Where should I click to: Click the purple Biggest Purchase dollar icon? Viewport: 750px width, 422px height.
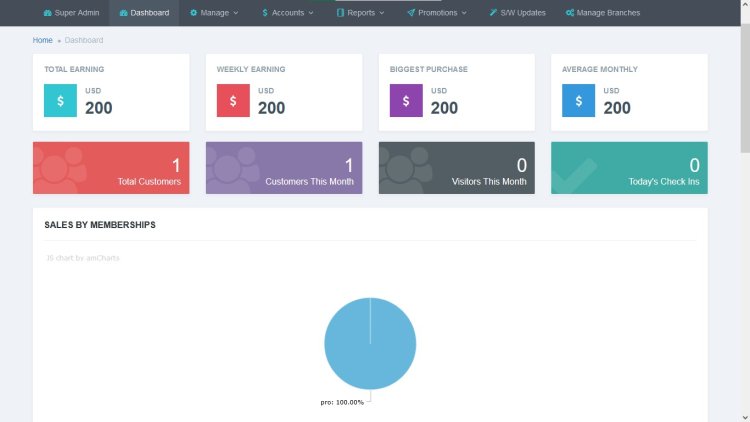point(406,100)
